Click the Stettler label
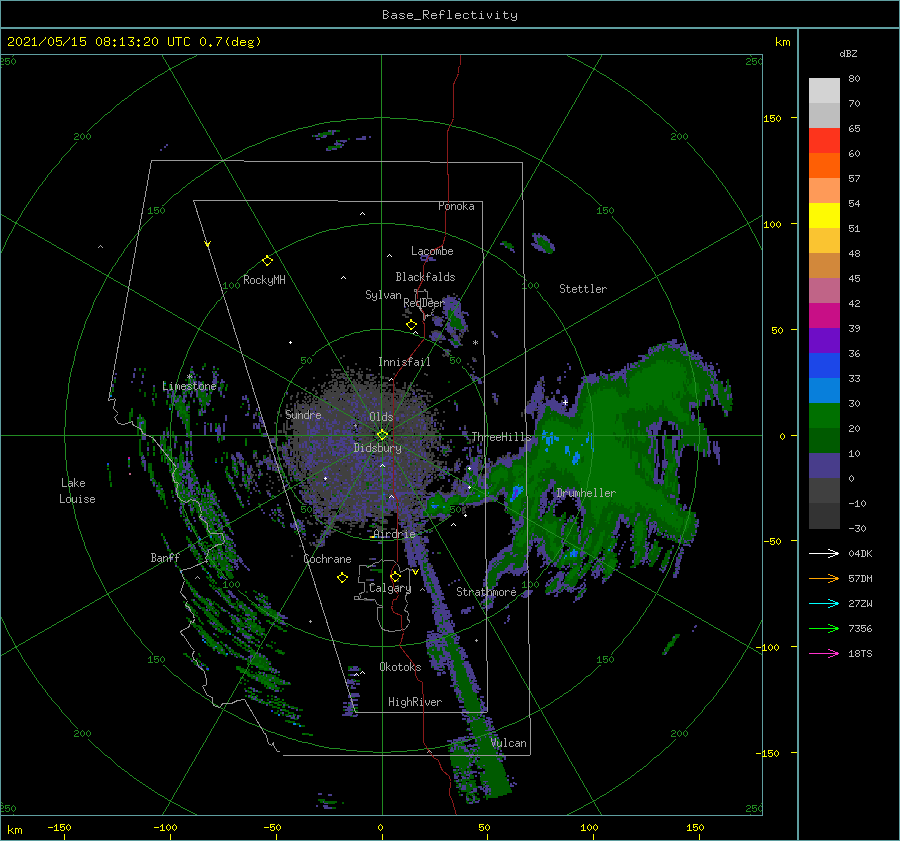900x841 pixels. [583, 289]
